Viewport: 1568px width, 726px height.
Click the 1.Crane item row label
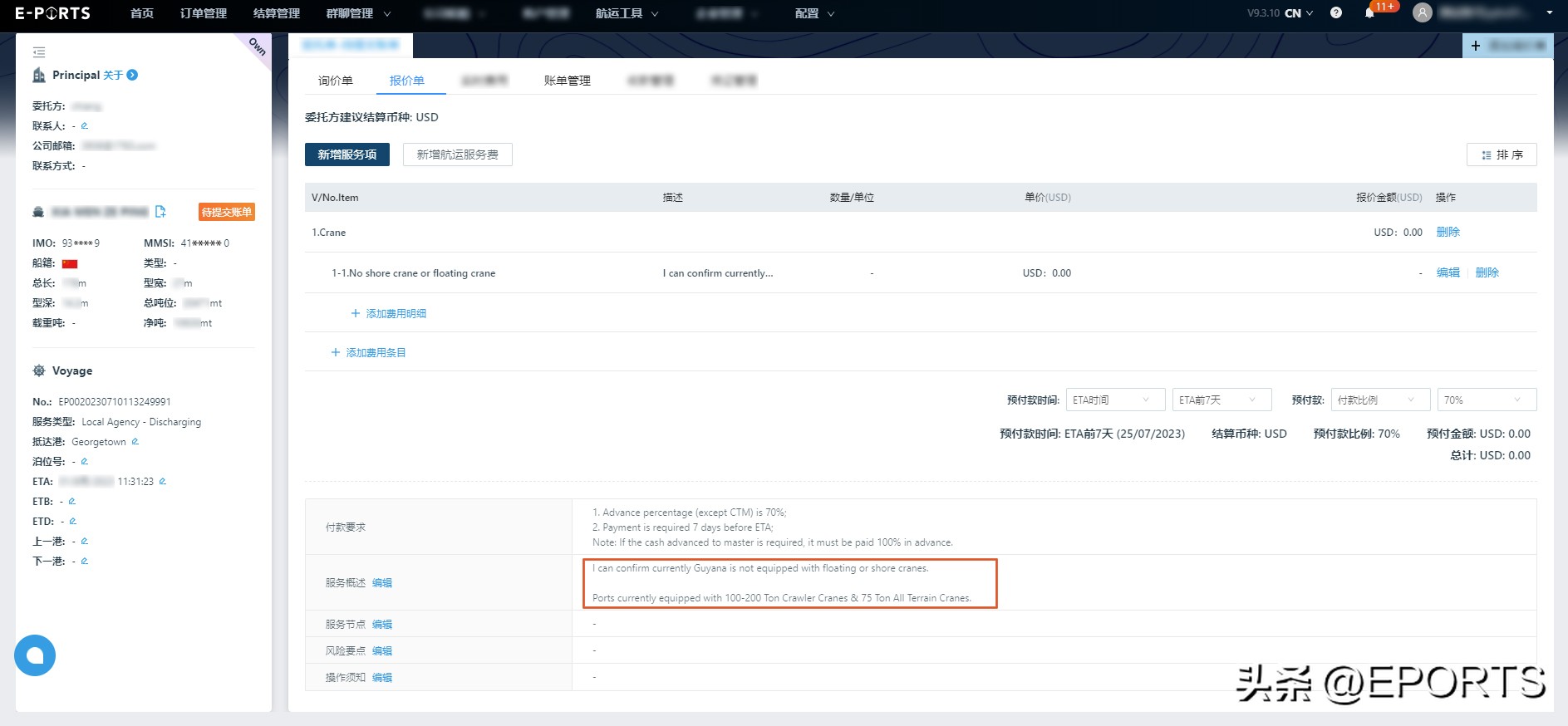[329, 233]
